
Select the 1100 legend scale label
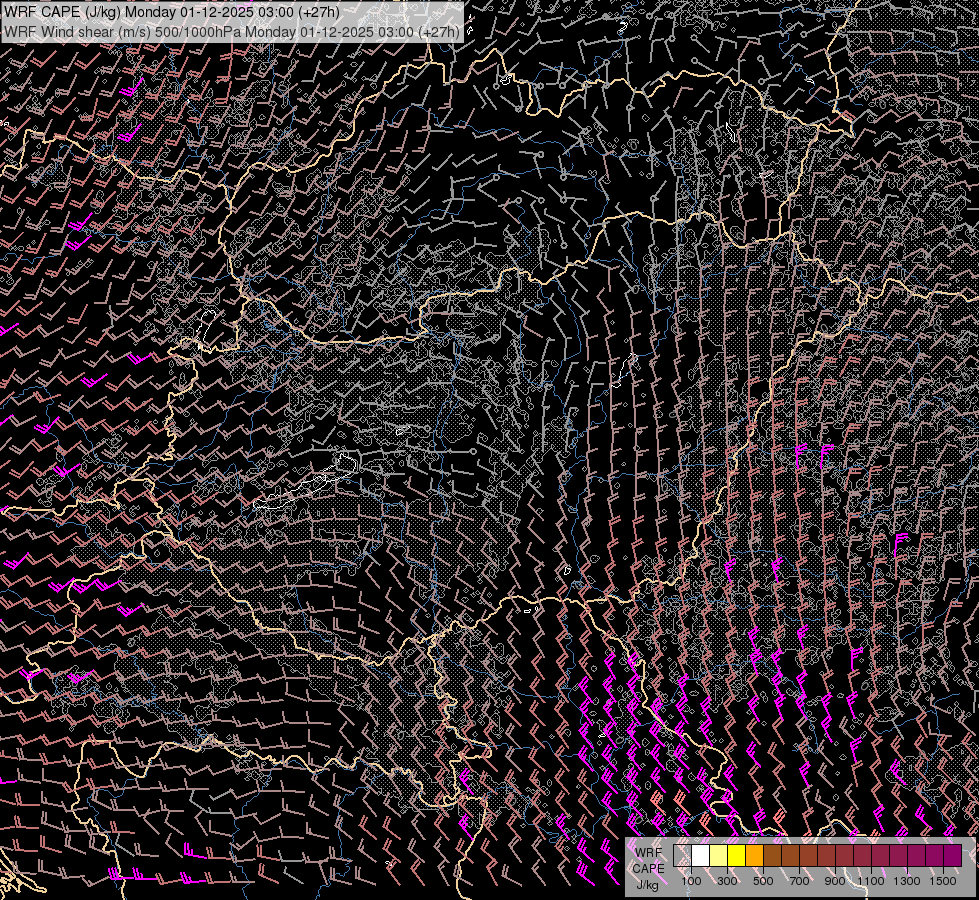coord(871,881)
